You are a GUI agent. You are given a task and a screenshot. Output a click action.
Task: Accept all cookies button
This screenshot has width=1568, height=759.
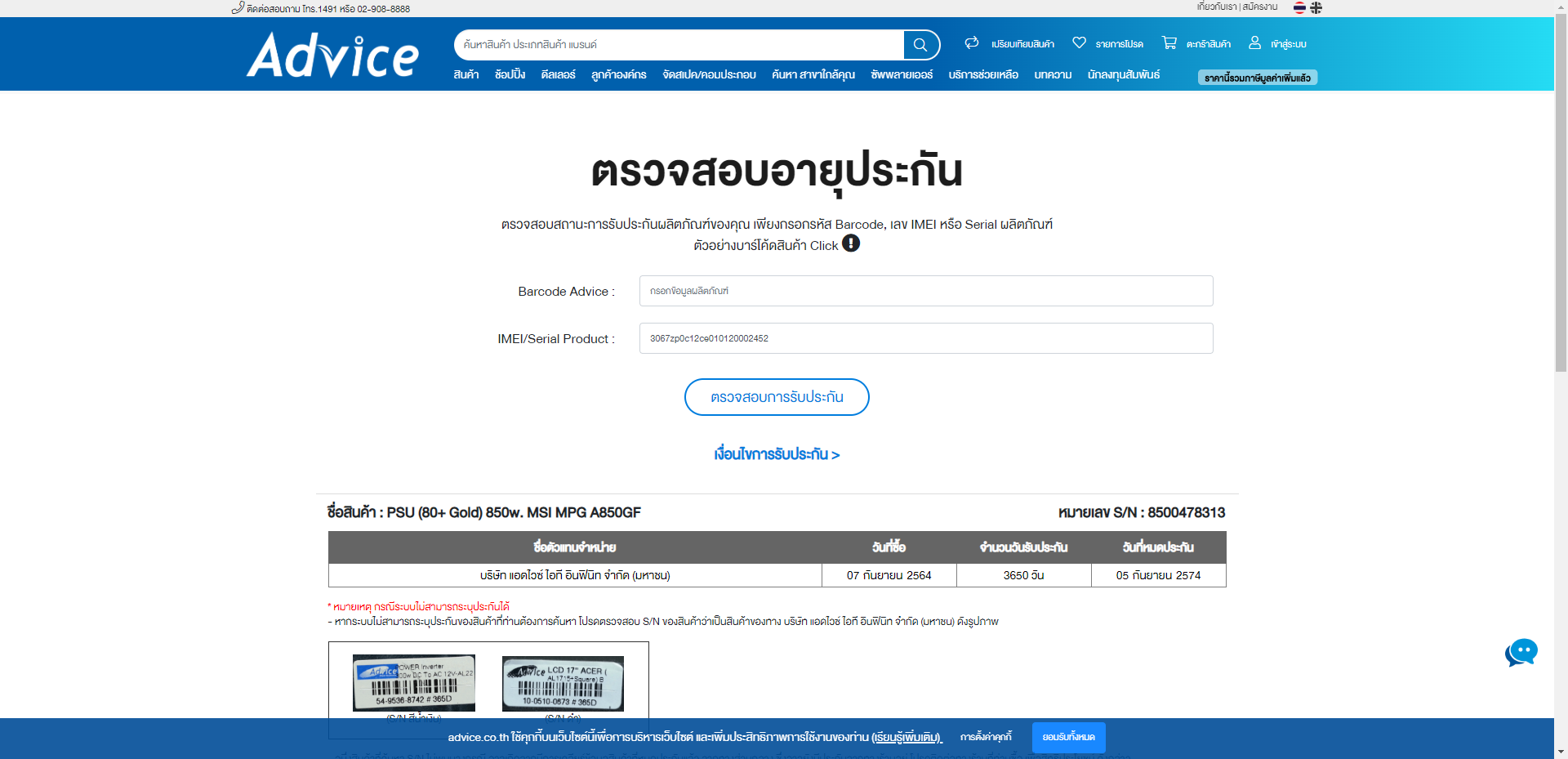pos(1069,737)
